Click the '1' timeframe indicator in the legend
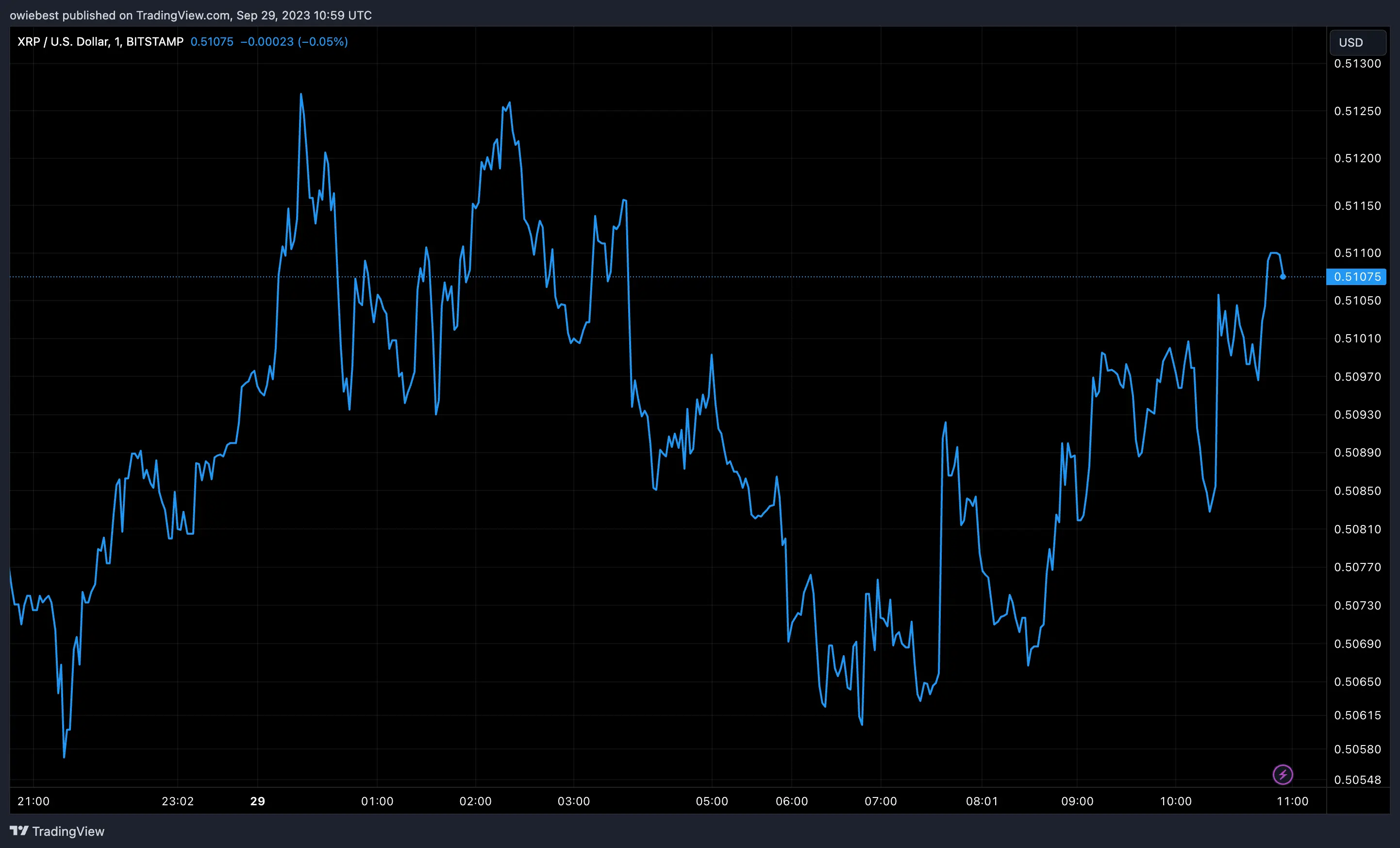 tap(117, 41)
